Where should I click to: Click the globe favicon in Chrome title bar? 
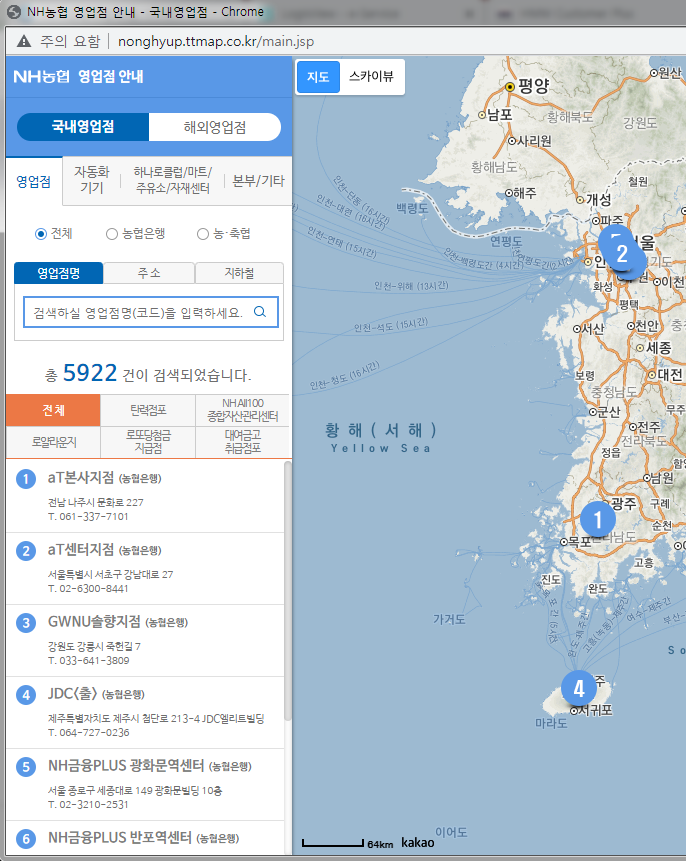click(x=14, y=12)
